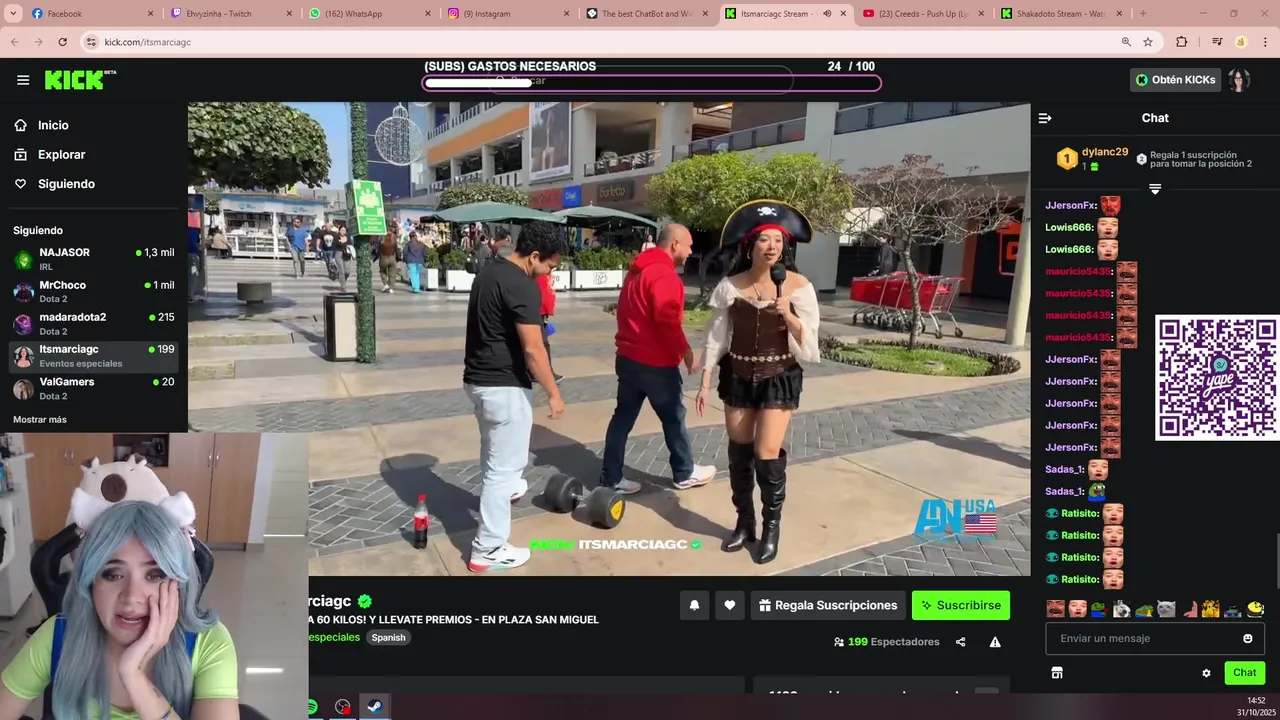This screenshot has width=1280, height=720.
Task: Reload the page
Action: coord(62,42)
